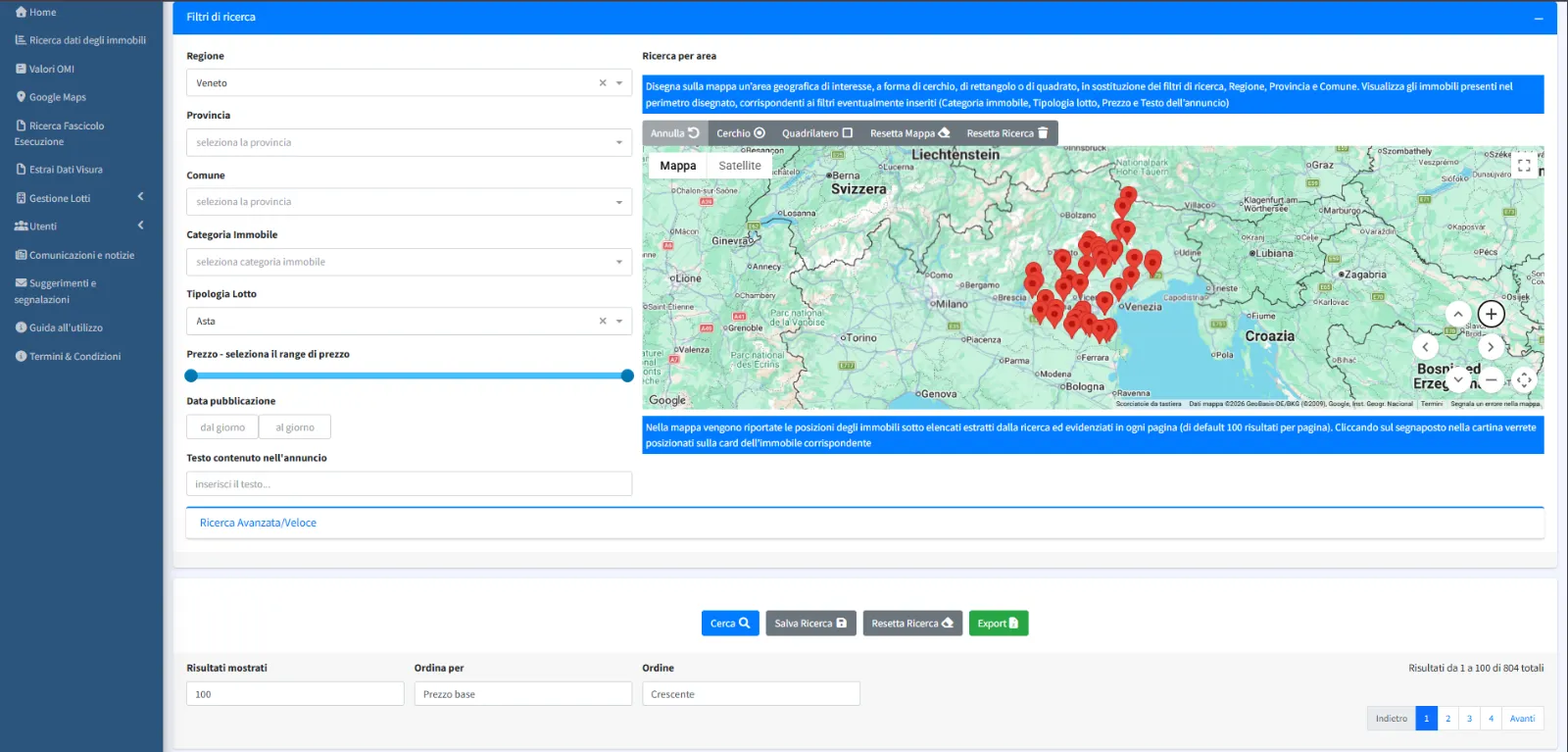Open Comunicazioni e notizie section
1568x752 pixels.
pos(74,255)
